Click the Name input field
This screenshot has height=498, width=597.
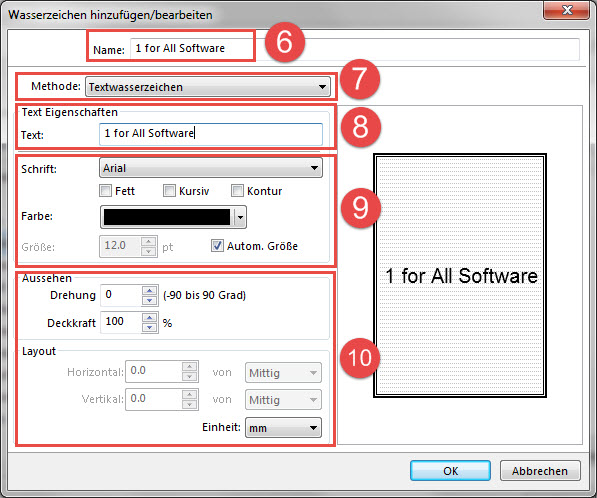pos(355,49)
